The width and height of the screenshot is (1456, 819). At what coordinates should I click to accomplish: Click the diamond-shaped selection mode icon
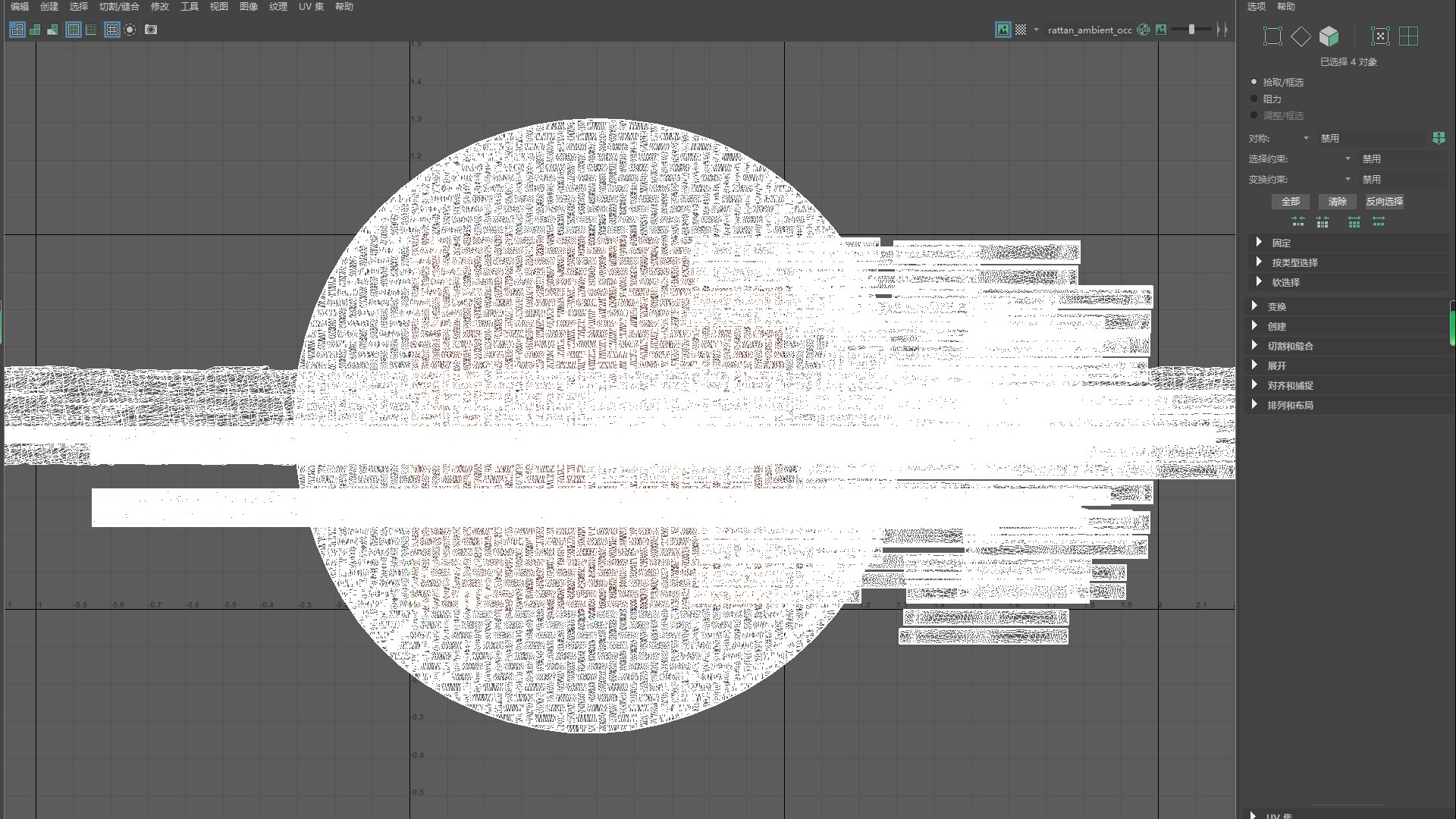pos(1301,36)
